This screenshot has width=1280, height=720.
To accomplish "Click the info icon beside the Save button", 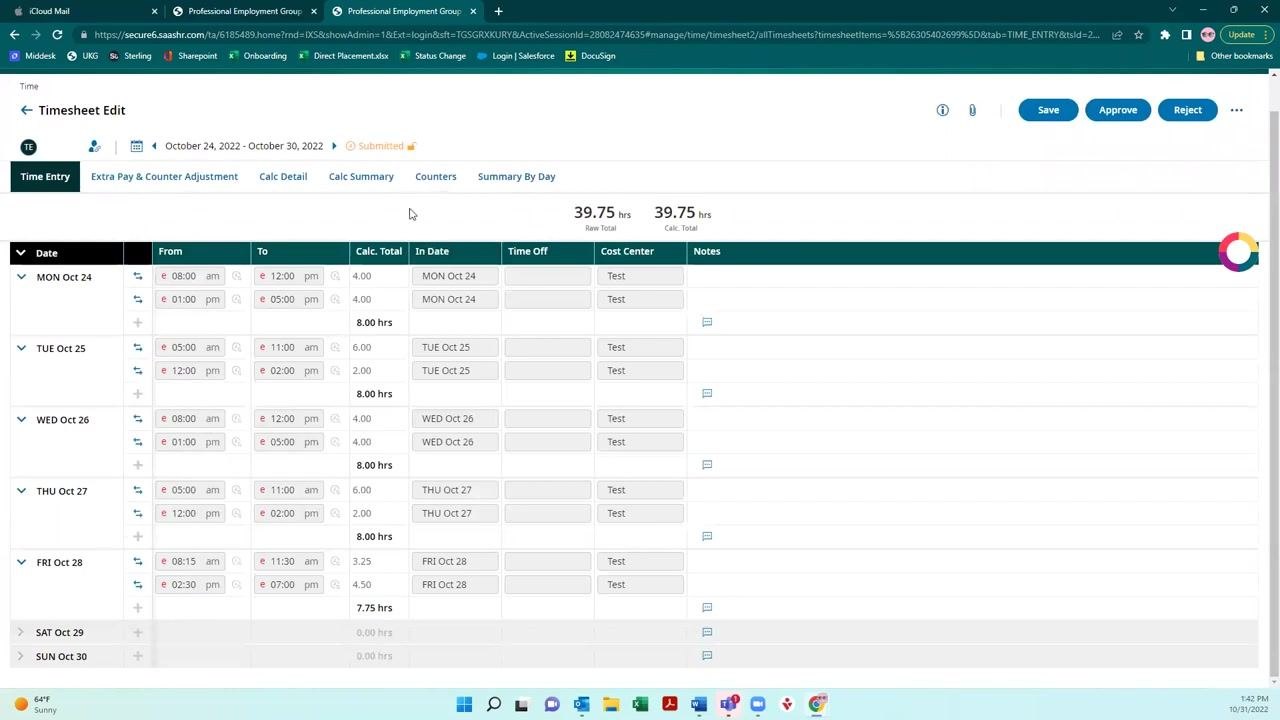I will click(x=942, y=110).
